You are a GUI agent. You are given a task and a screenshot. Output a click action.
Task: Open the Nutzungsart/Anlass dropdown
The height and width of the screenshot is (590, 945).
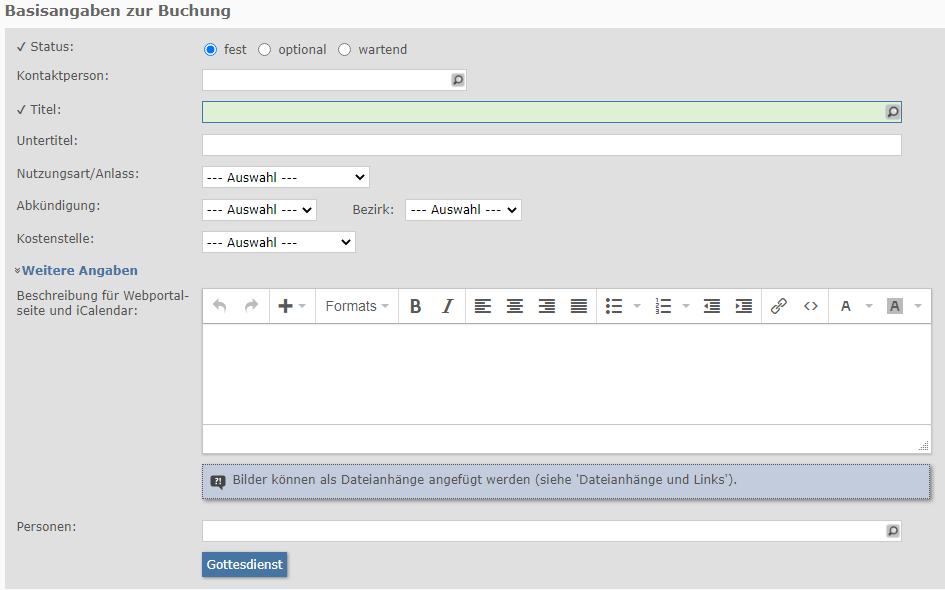point(285,177)
